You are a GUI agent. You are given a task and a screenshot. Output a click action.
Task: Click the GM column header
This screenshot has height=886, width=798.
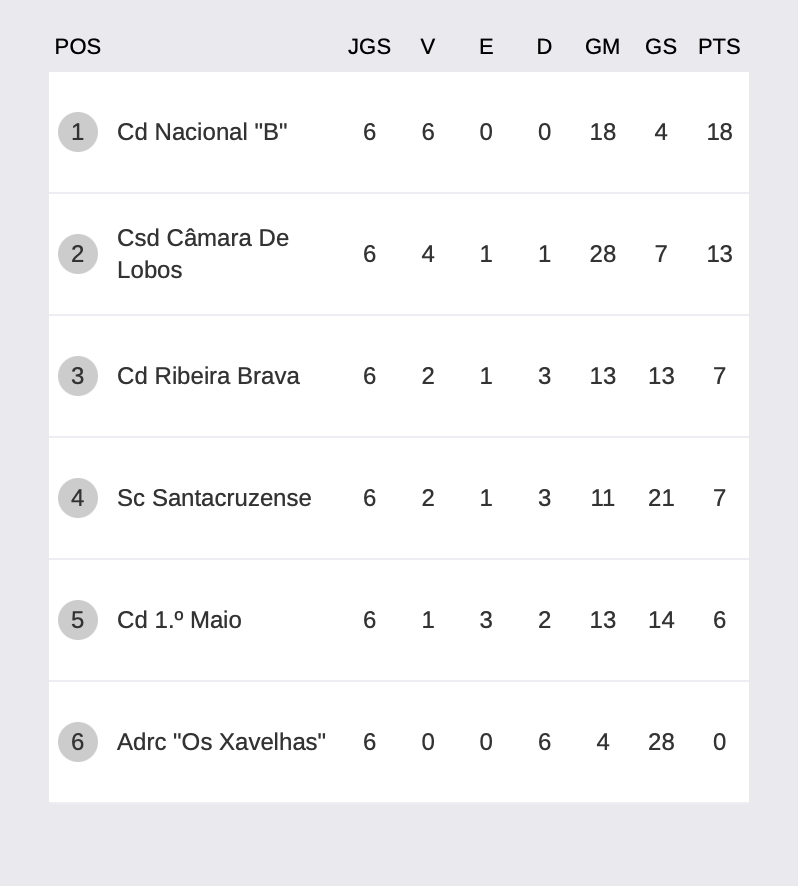tap(602, 47)
